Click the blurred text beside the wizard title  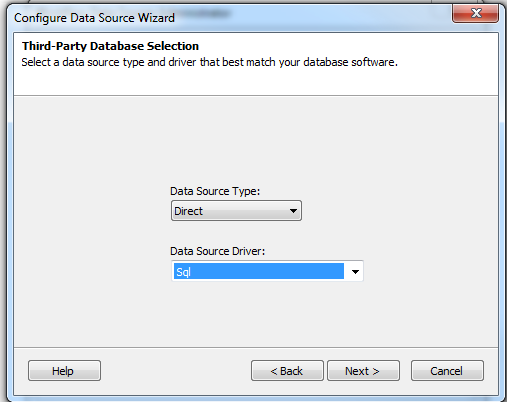(203, 14)
